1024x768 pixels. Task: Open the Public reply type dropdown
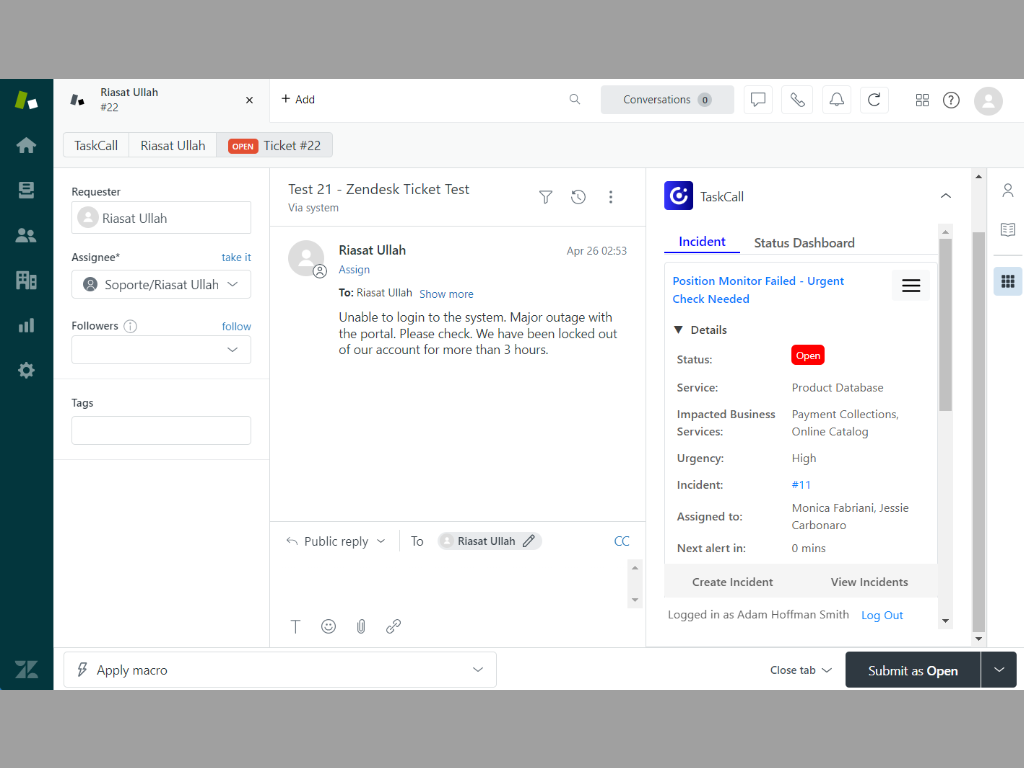click(335, 540)
